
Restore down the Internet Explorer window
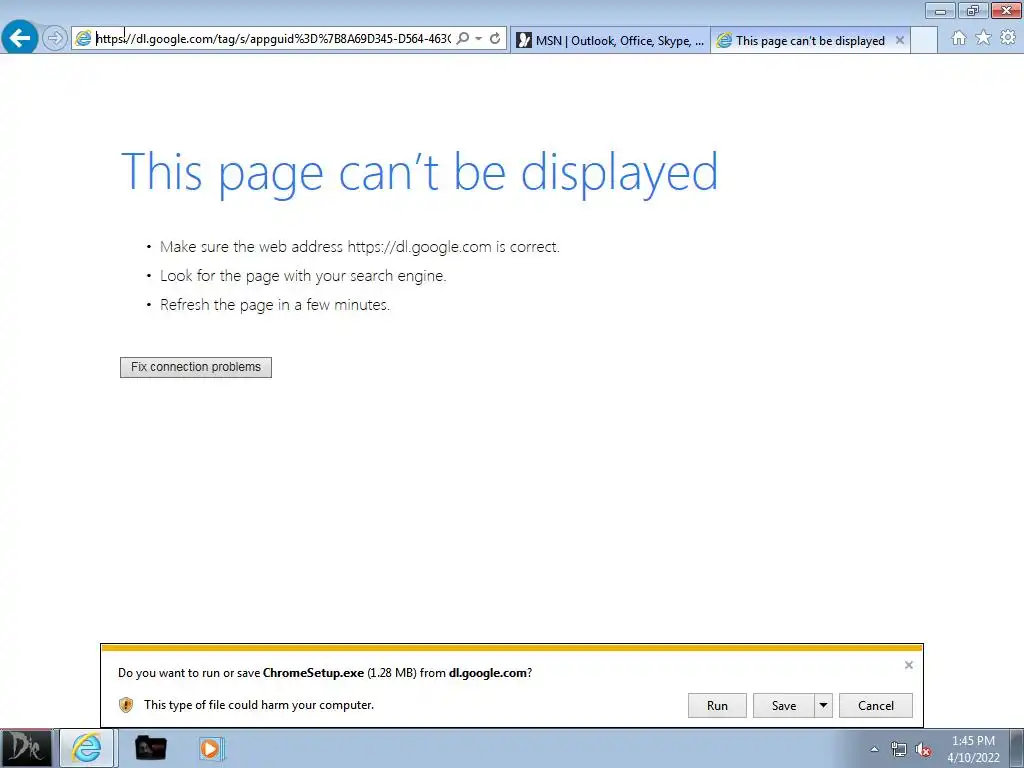[x=973, y=10]
